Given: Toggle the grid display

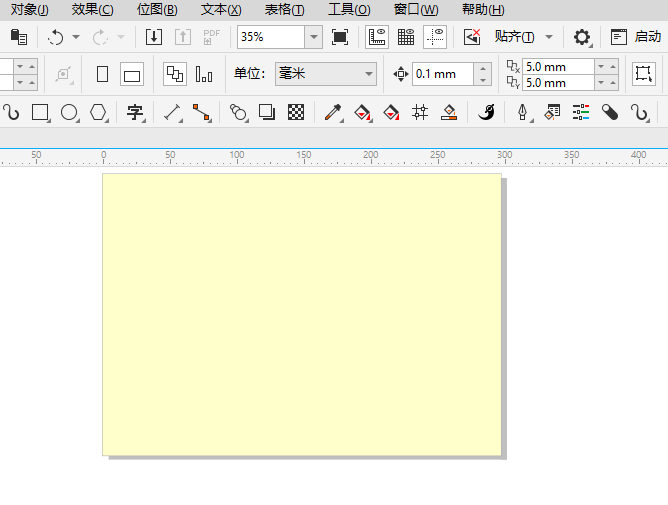Looking at the screenshot, I should pyautogui.click(x=406, y=37).
